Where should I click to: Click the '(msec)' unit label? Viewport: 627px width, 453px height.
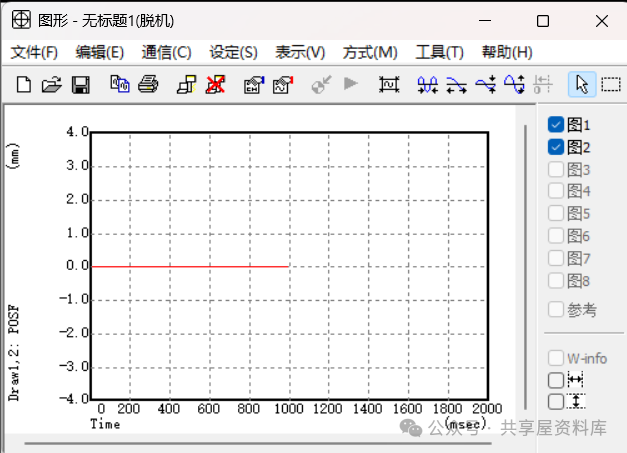(465, 424)
